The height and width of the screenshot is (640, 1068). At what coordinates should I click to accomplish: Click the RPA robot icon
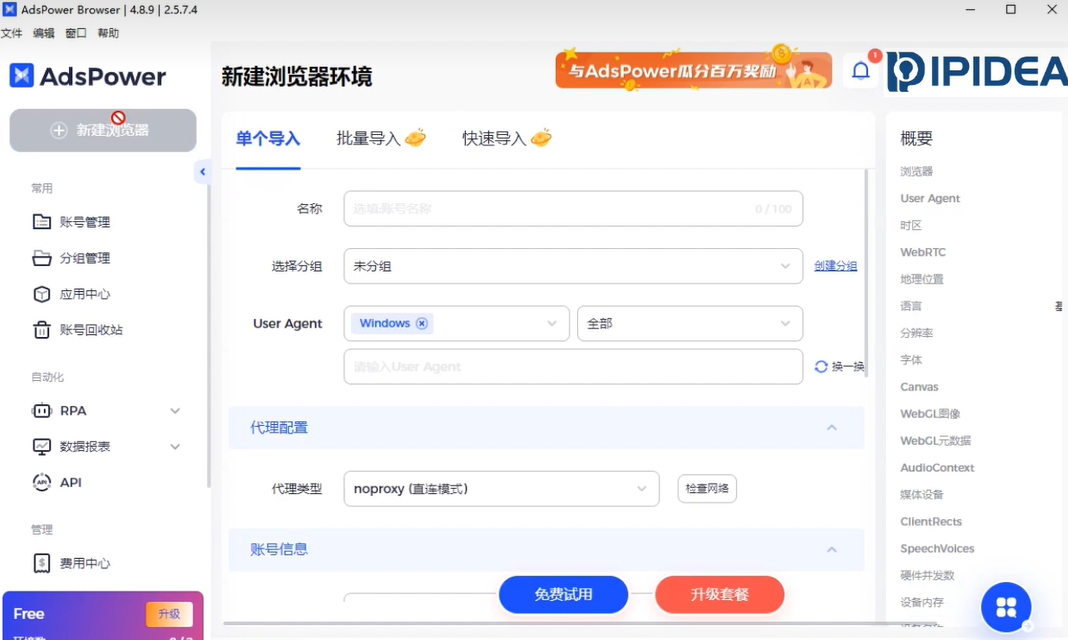coord(42,411)
